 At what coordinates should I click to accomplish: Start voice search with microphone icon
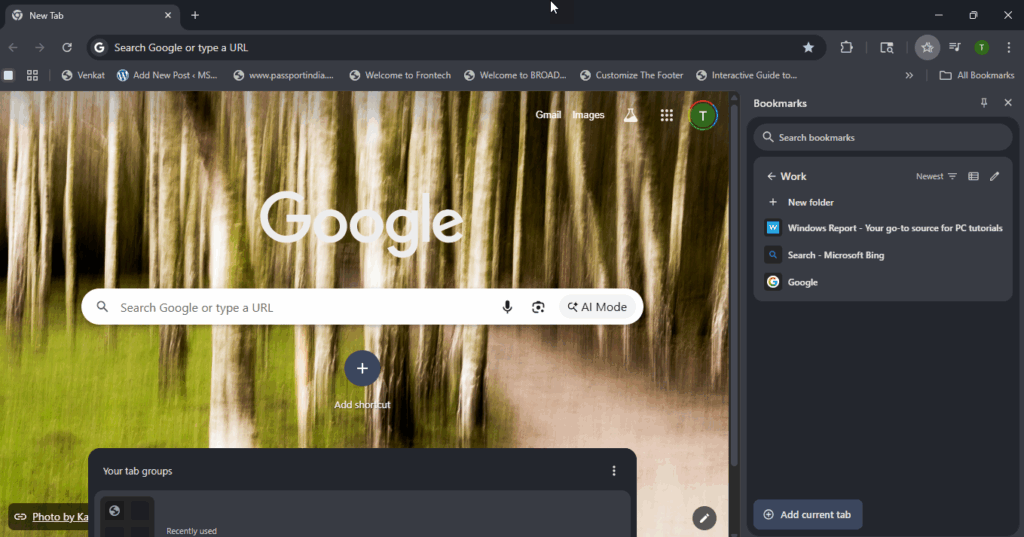(x=507, y=307)
